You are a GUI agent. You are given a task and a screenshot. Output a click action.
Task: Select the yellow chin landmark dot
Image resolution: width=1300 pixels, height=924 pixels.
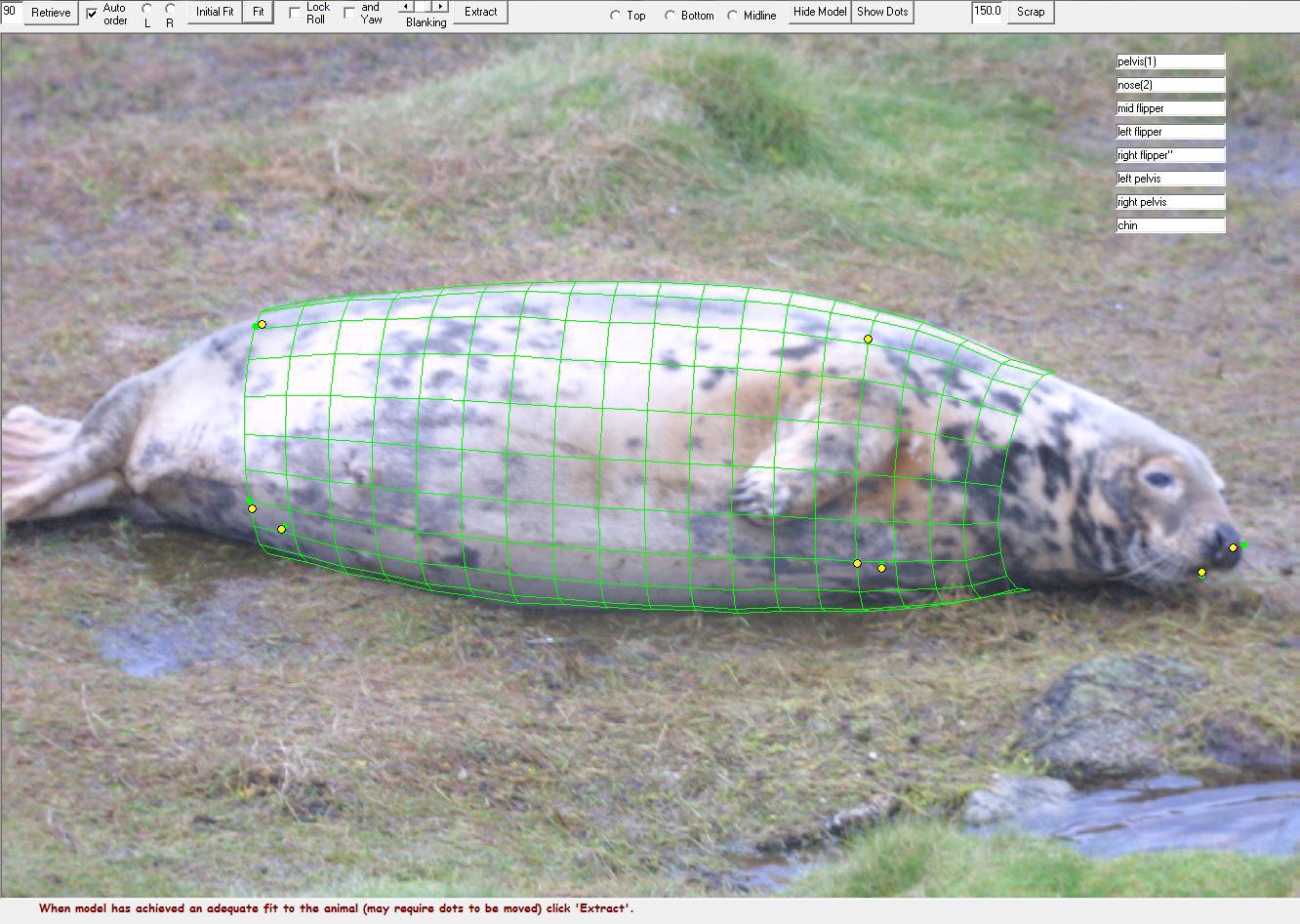1201,573
